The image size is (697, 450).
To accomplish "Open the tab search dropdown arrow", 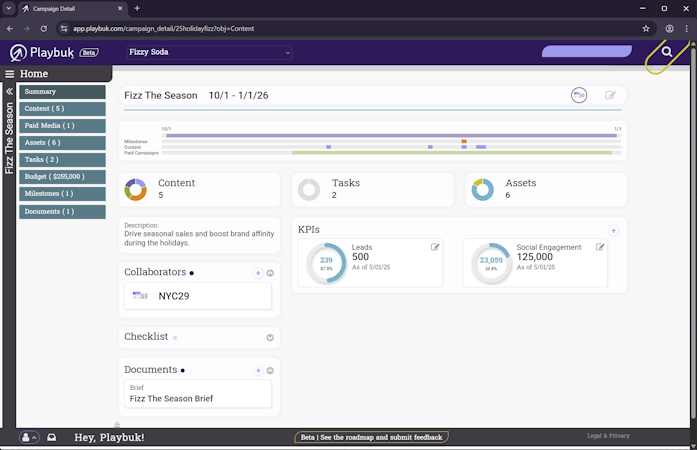I will tap(8, 8).
